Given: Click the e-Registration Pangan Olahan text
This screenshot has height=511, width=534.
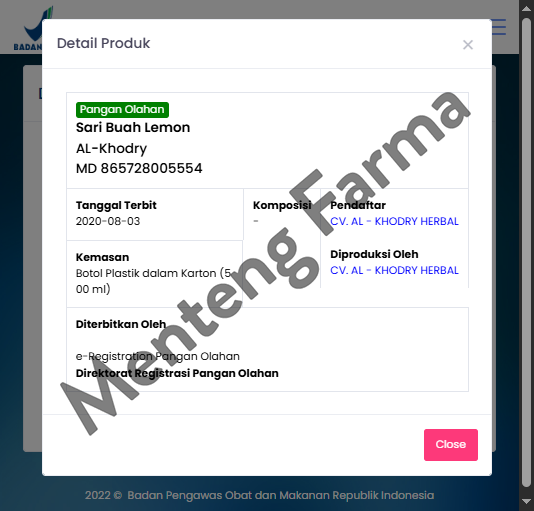Looking at the screenshot, I should pos(158,356).
